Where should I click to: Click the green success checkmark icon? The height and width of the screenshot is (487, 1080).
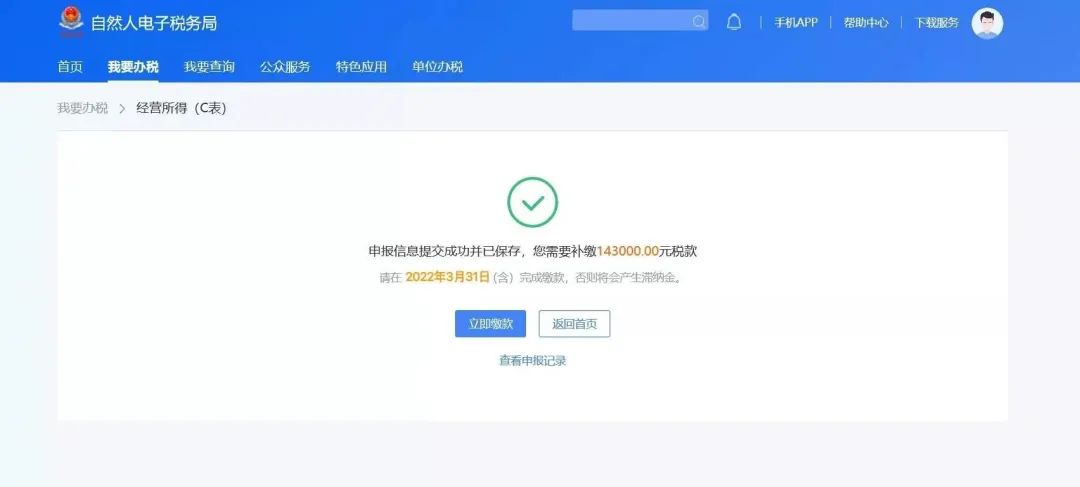pos(532,203)
